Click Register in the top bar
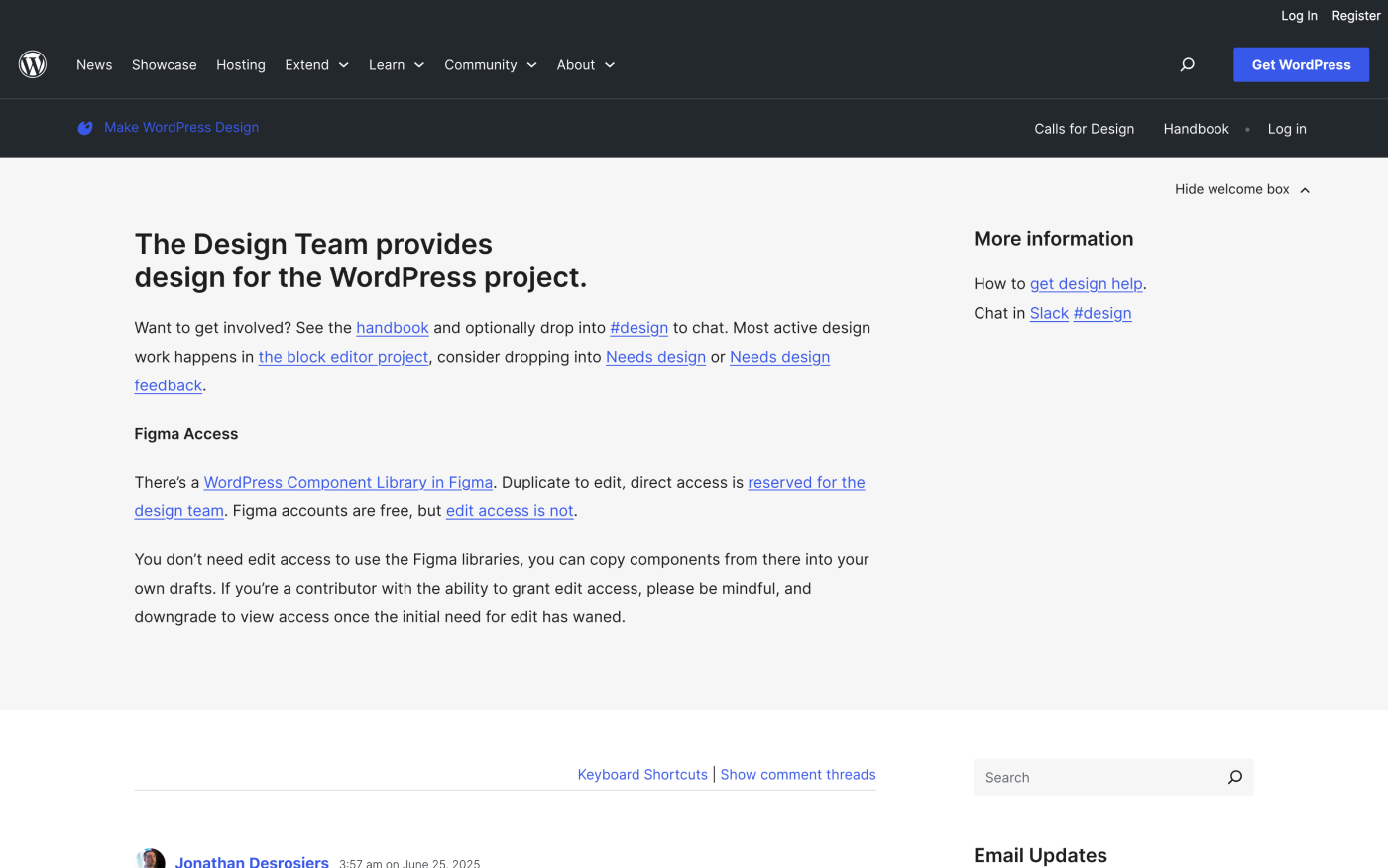The image size is (1388, 868). point(1355,15)
